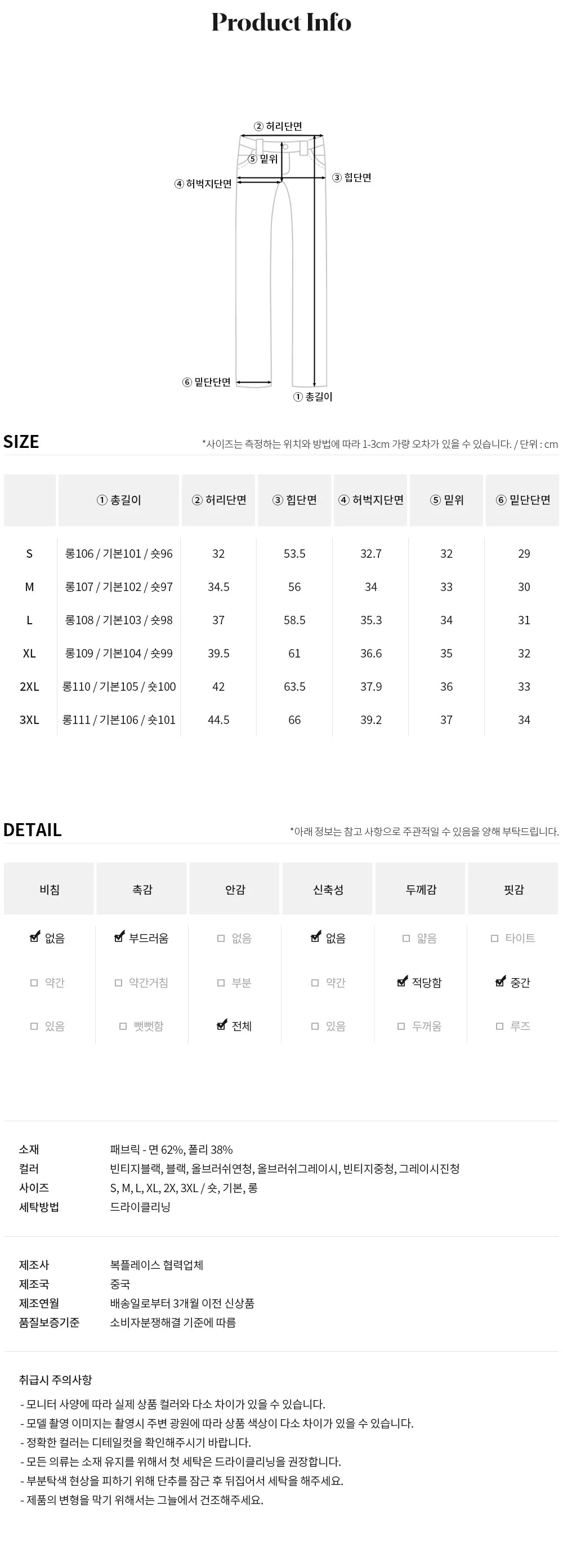This screenshot has width=563, height=1568.
Task: Click the ② 허리단면 label above the pants diagram
Action: 278,127
